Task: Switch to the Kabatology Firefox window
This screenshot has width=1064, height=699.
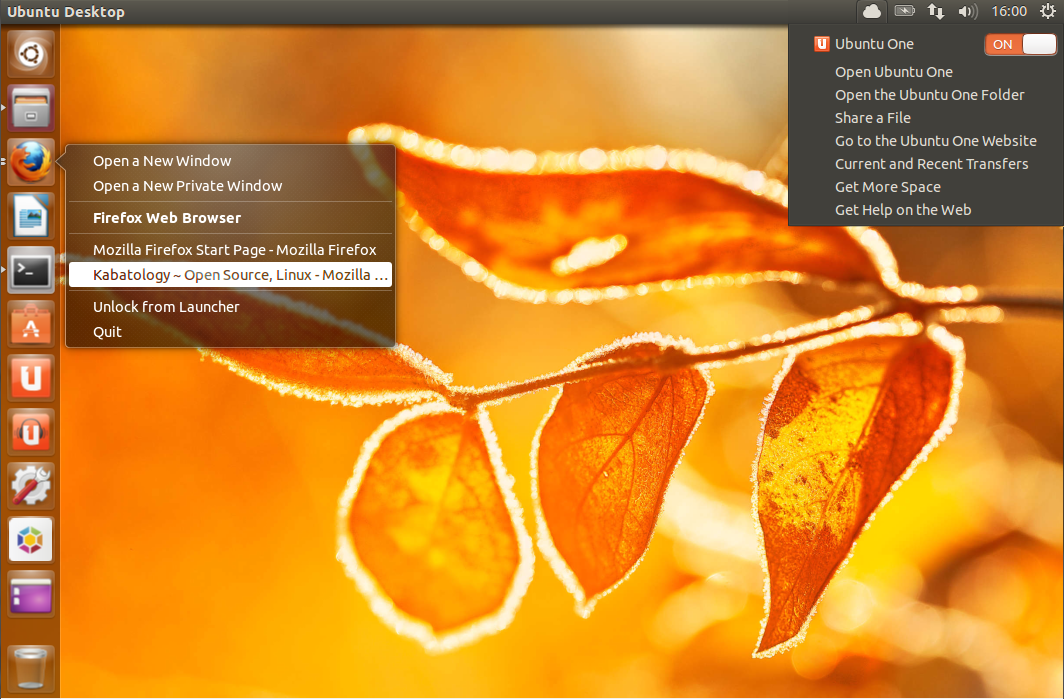Action: tap(230, 275)
